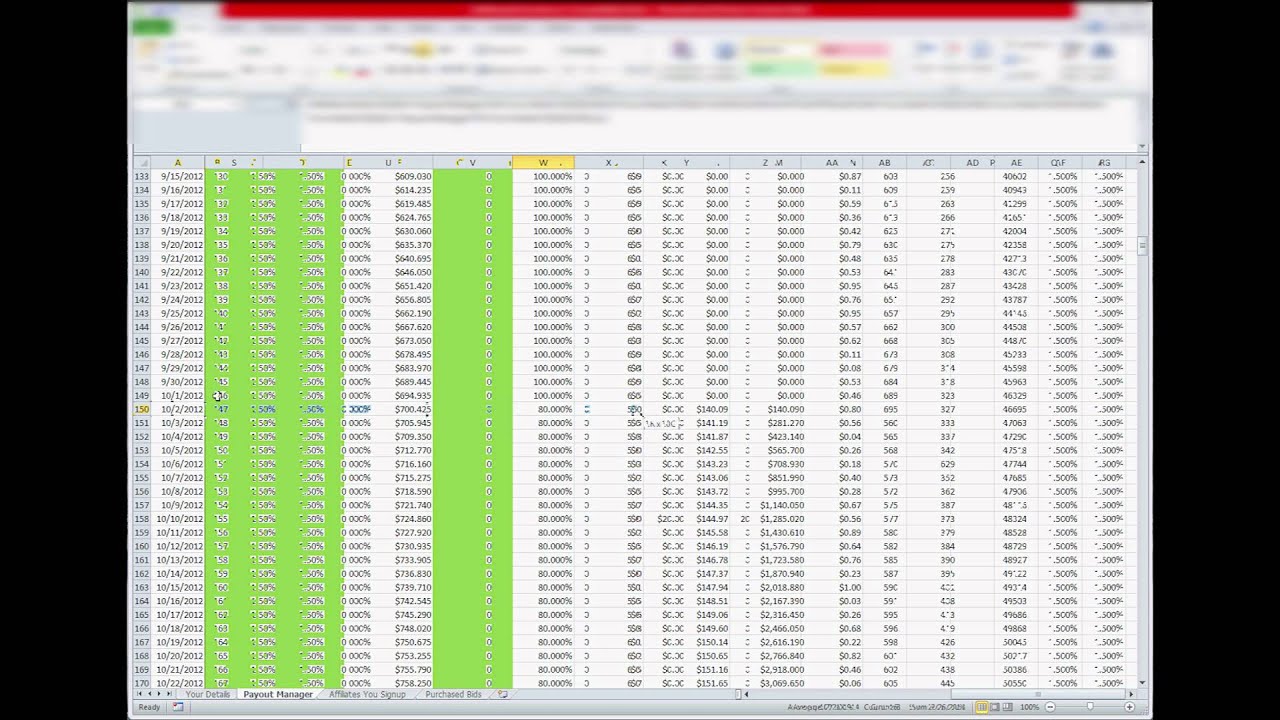The height and width of the screenshot is (720, 1280).
Task: Click the vertical scrollbar down arrow
Action: point(1142,682)
